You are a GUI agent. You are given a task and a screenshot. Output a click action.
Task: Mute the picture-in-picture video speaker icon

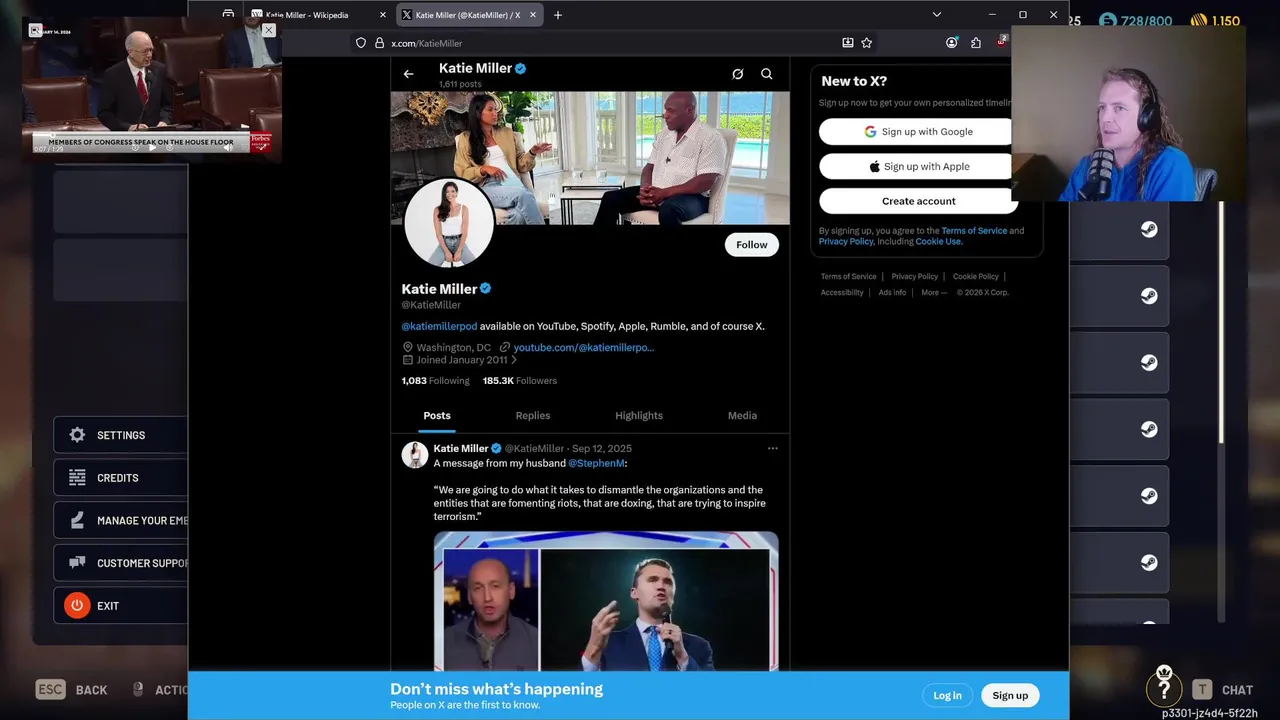coord(228,148)
